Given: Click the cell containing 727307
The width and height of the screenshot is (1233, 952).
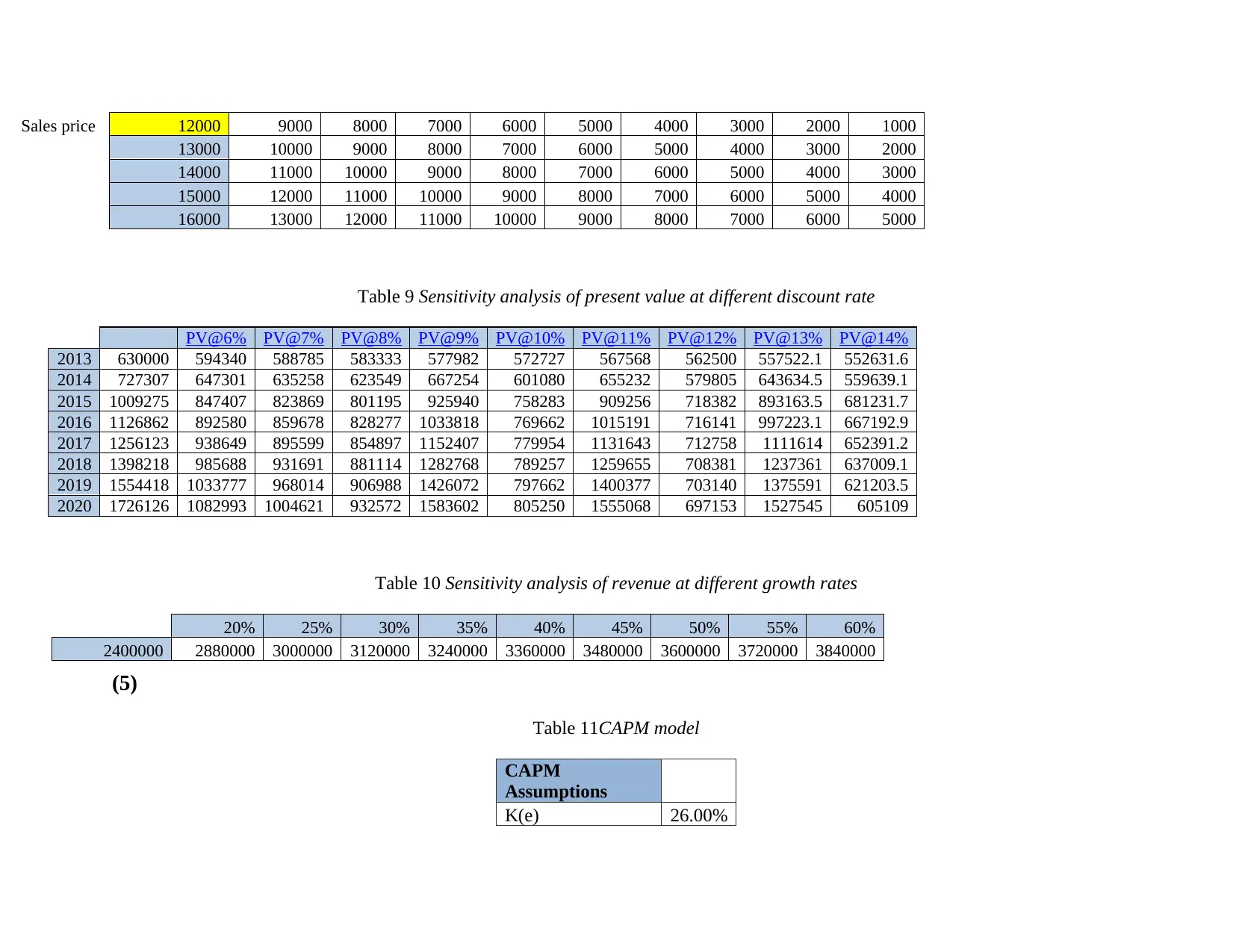Looking at the screenshot, I should point(139,380).
